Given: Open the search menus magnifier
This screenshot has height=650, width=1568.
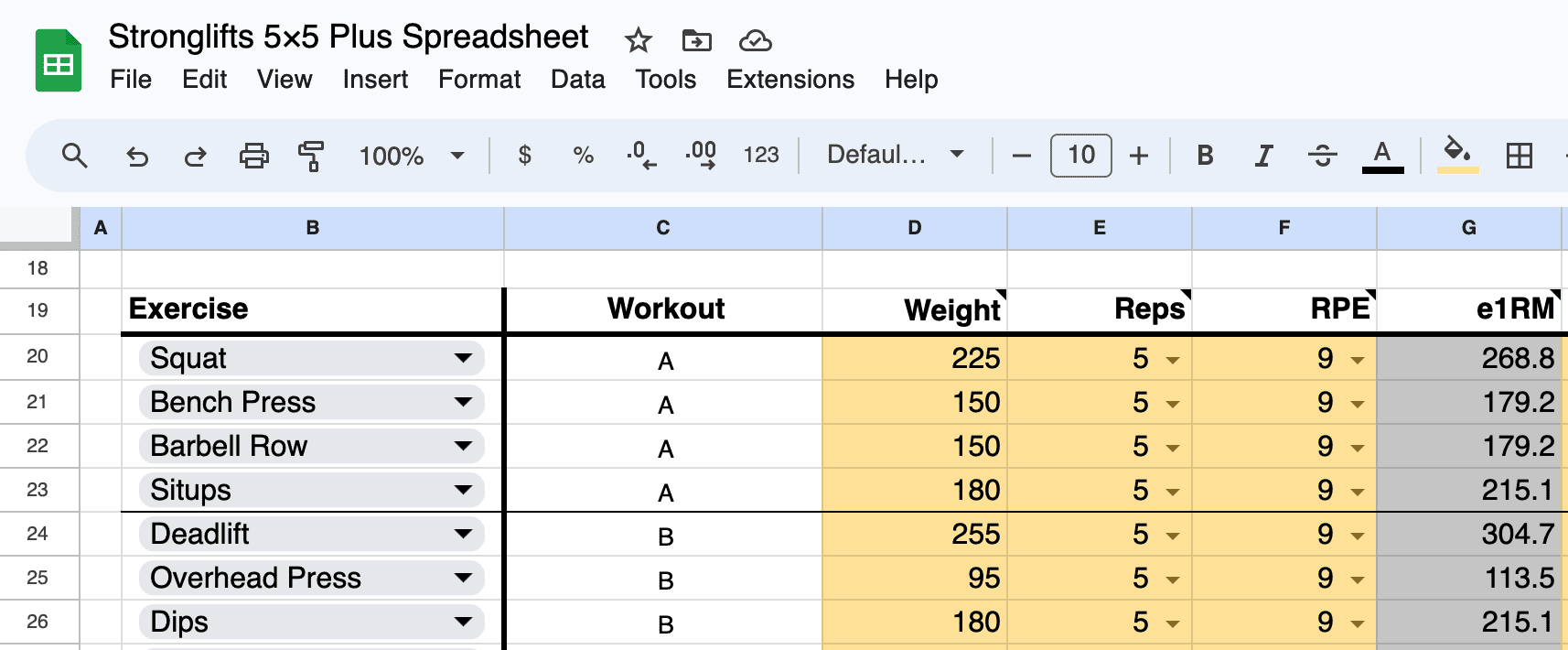Looking at the screenshot, I should (75, 156).
